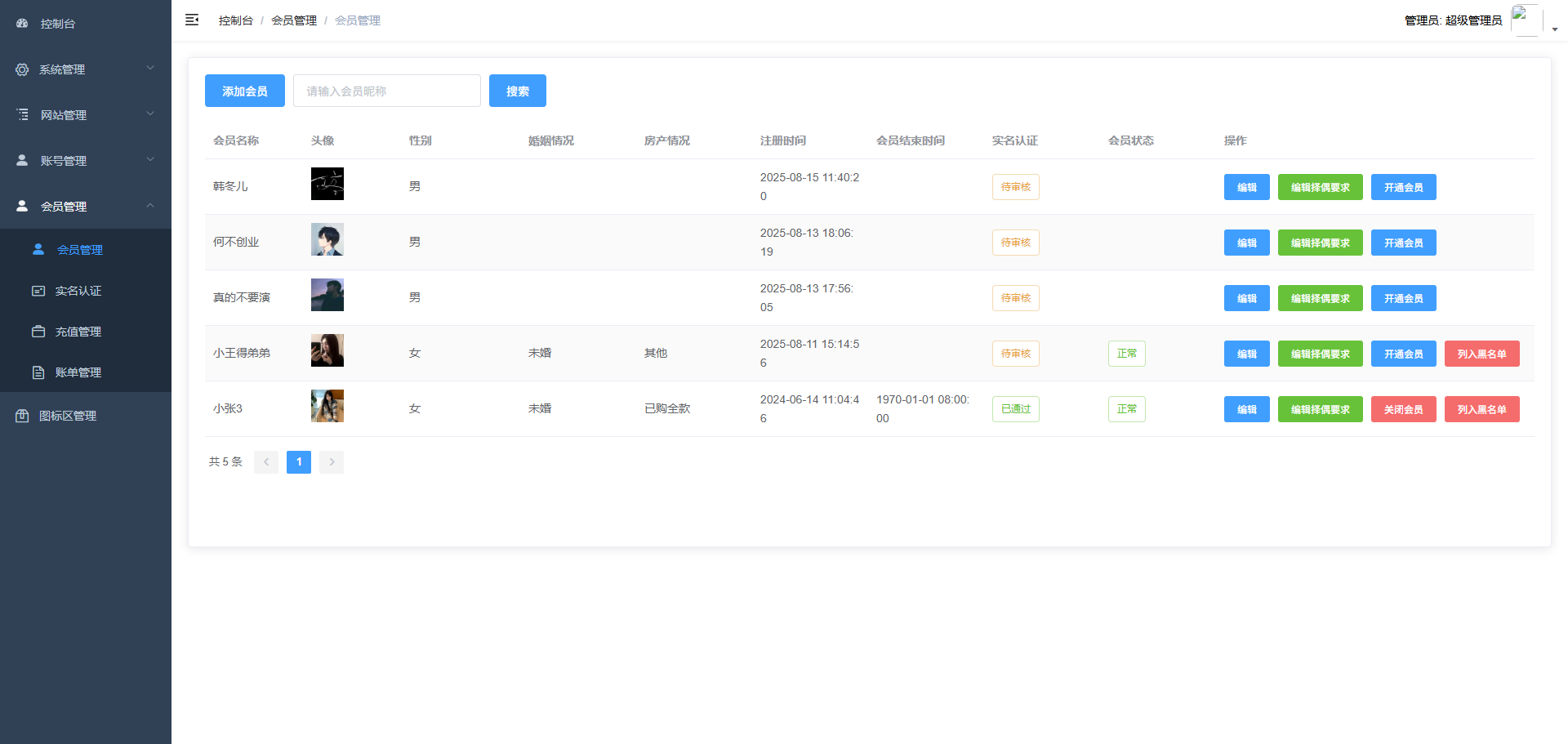1568x744 pixels.
Task: Select the 会员管理 submenu item
Action: point(80,250)
